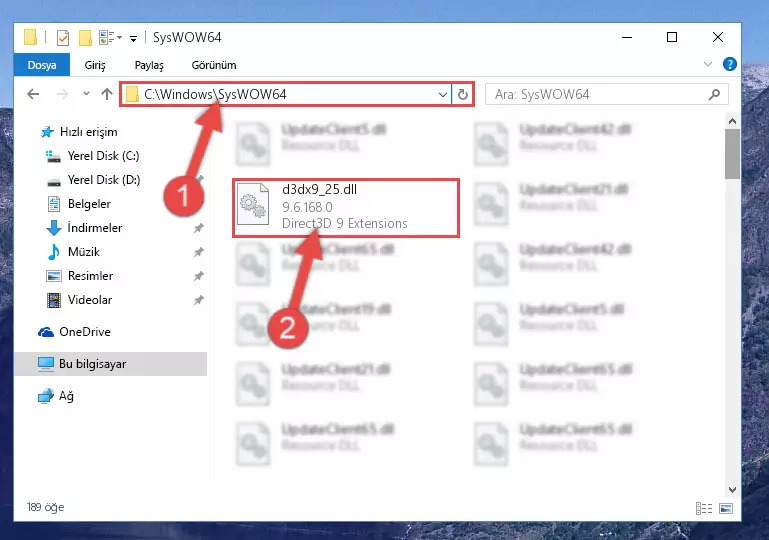Click the folder icon at title bar left
769x540 pixels.
click(x=30, y=37)
